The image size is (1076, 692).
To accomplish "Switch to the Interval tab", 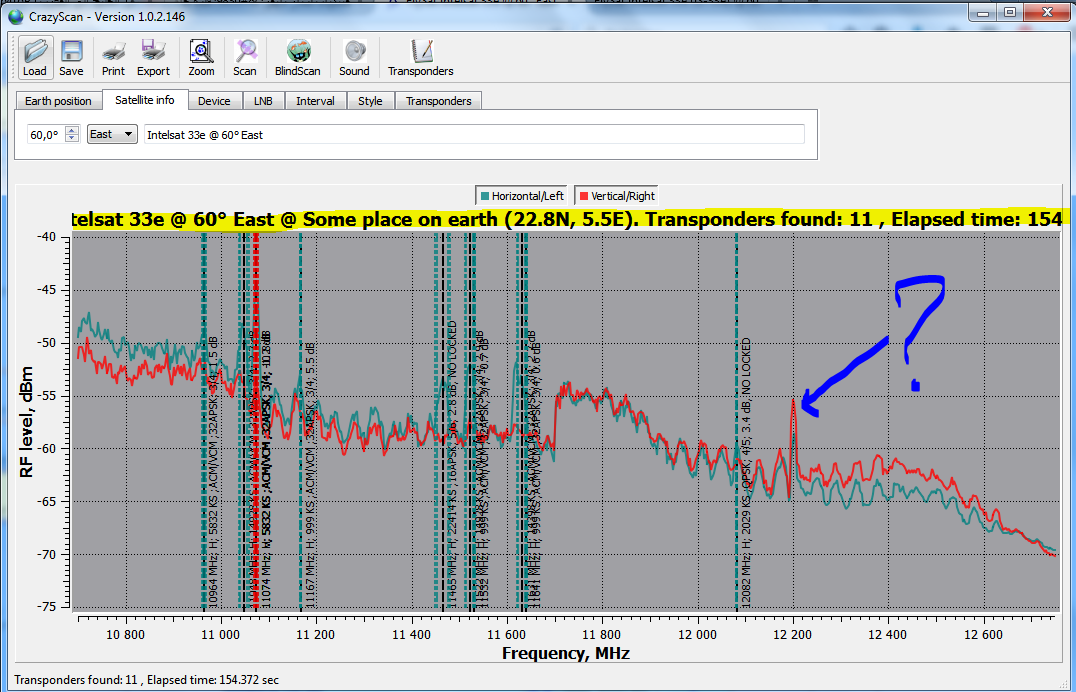I will (x=315, y=101).
